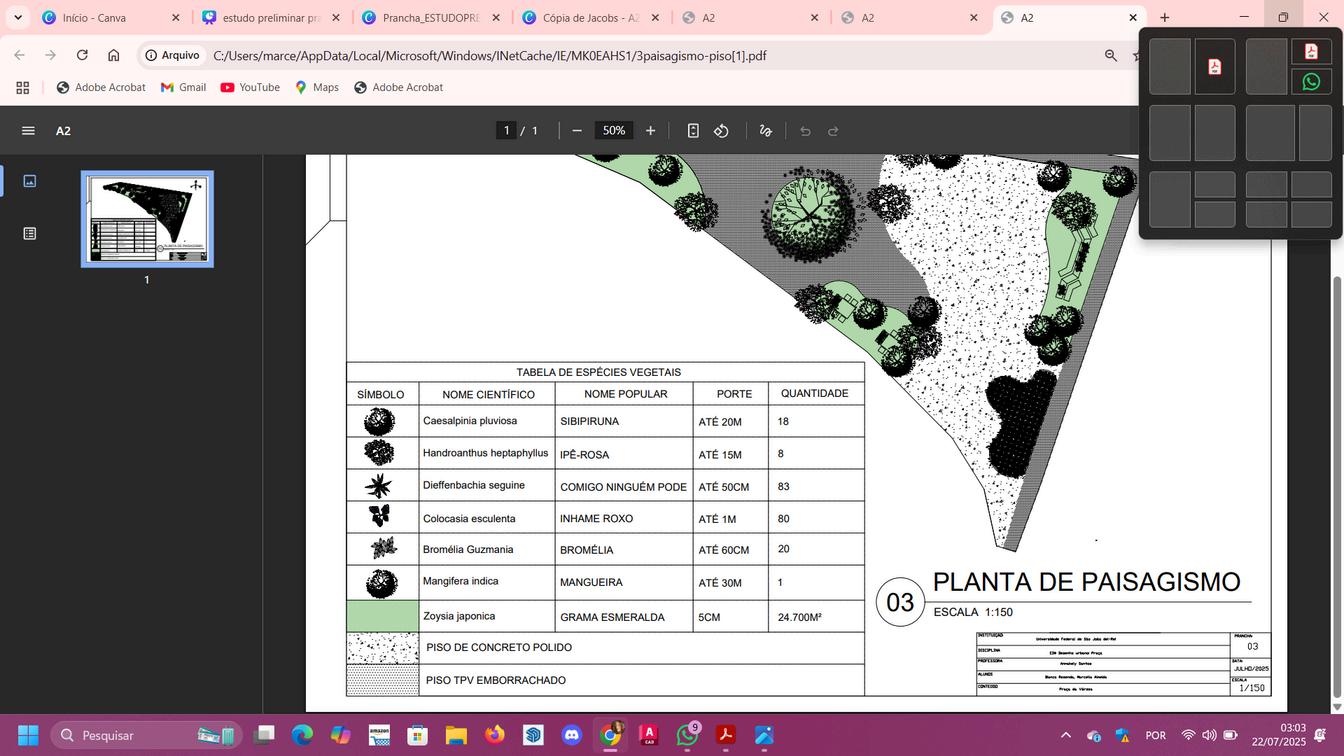Undo the last annotation
This screenshot has height=756, width=1344.
[x=805, y=131]
